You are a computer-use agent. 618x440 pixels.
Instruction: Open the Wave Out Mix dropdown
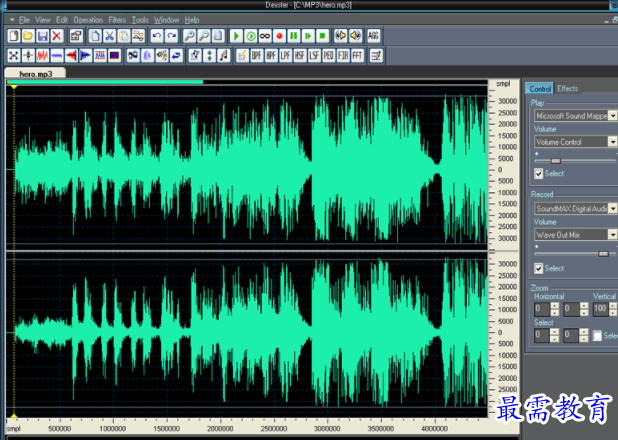[x=612, y=234]
